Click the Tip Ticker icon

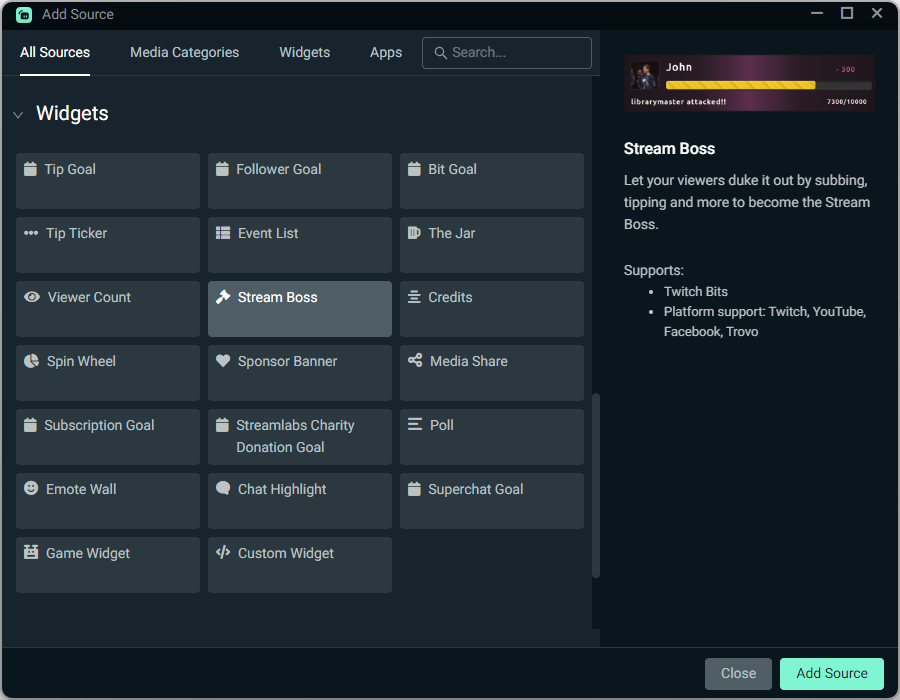pos(31,233)
